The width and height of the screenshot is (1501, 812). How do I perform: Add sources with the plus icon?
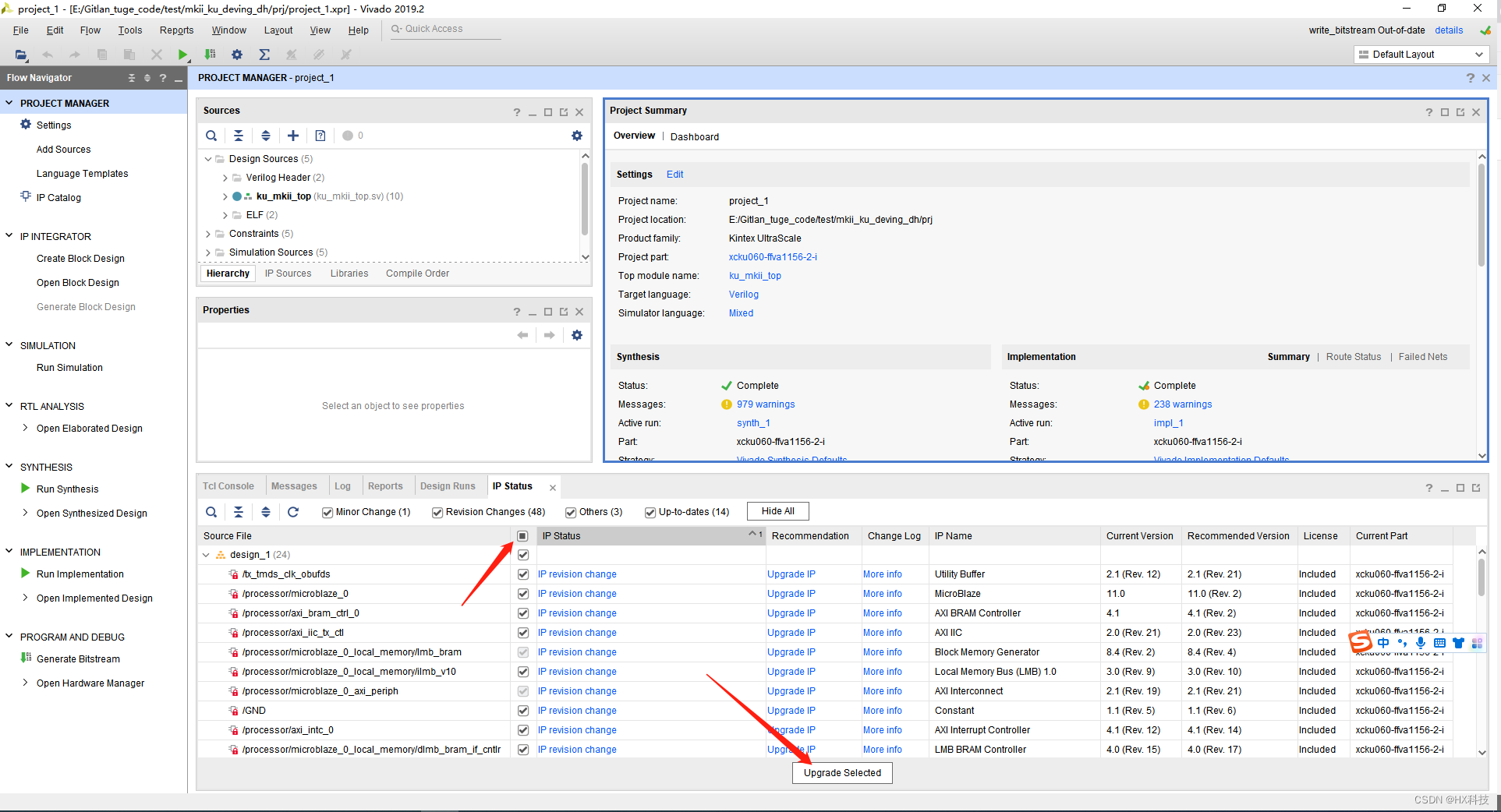(x=293, y=136)
